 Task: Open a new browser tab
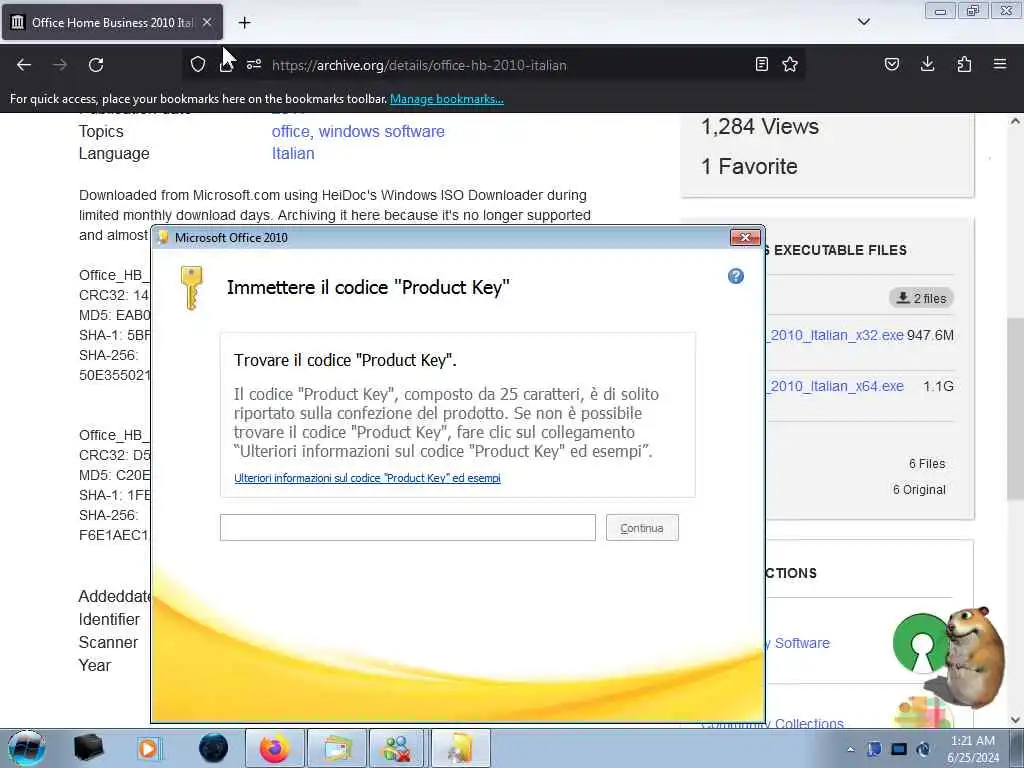244,23
